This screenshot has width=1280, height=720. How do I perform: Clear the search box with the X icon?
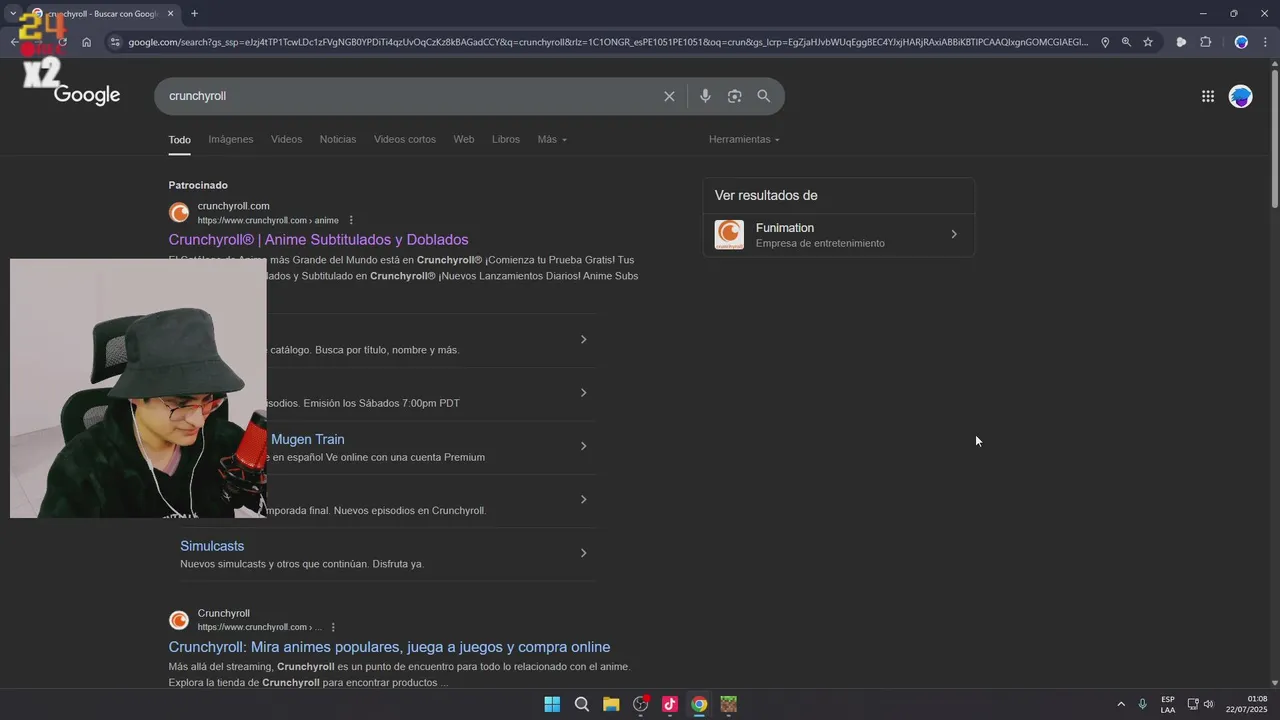tap(669, 96)
